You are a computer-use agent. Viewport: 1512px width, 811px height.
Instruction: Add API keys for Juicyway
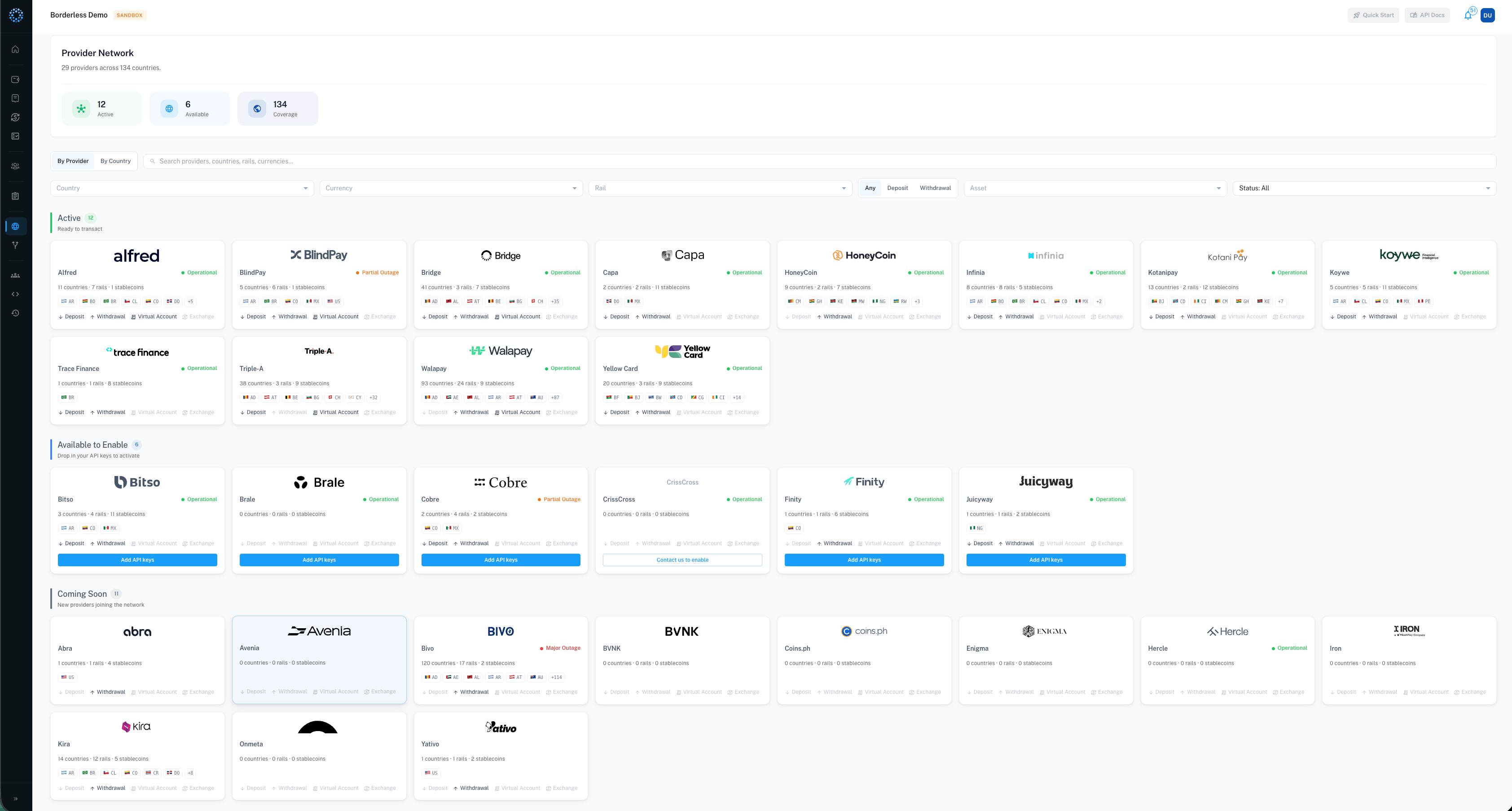pos(1046,560)
